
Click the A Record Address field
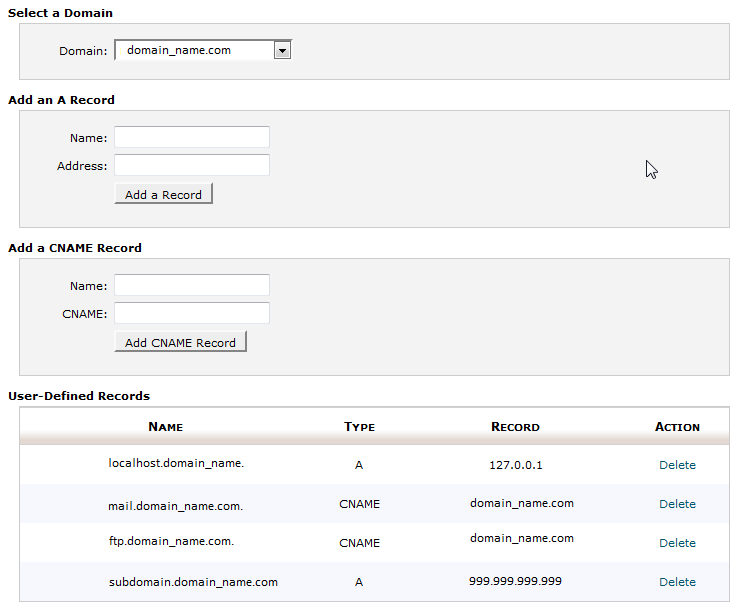[x=192, y=165]
